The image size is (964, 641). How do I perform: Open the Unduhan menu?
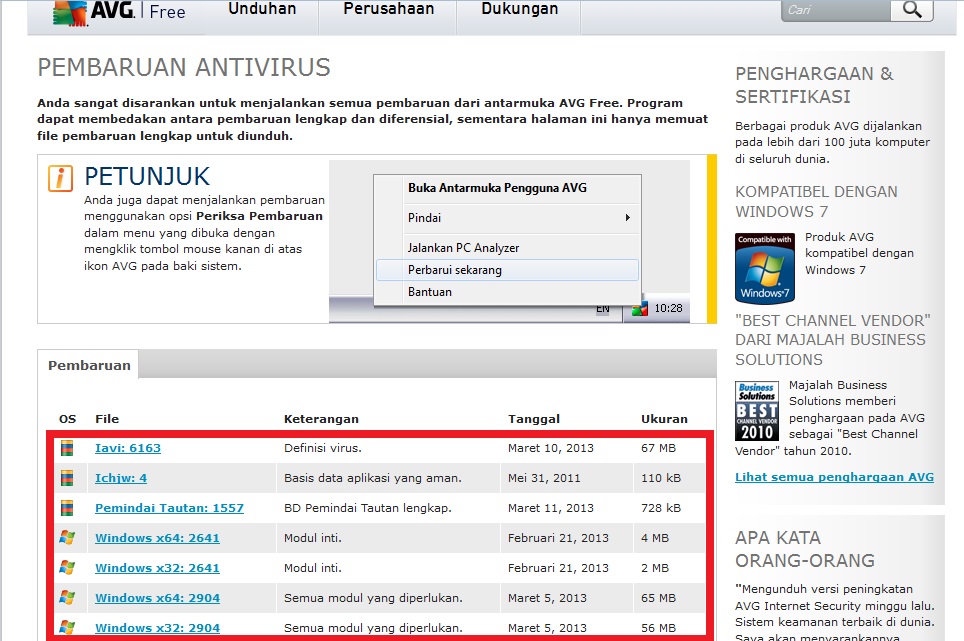point(262,9)
